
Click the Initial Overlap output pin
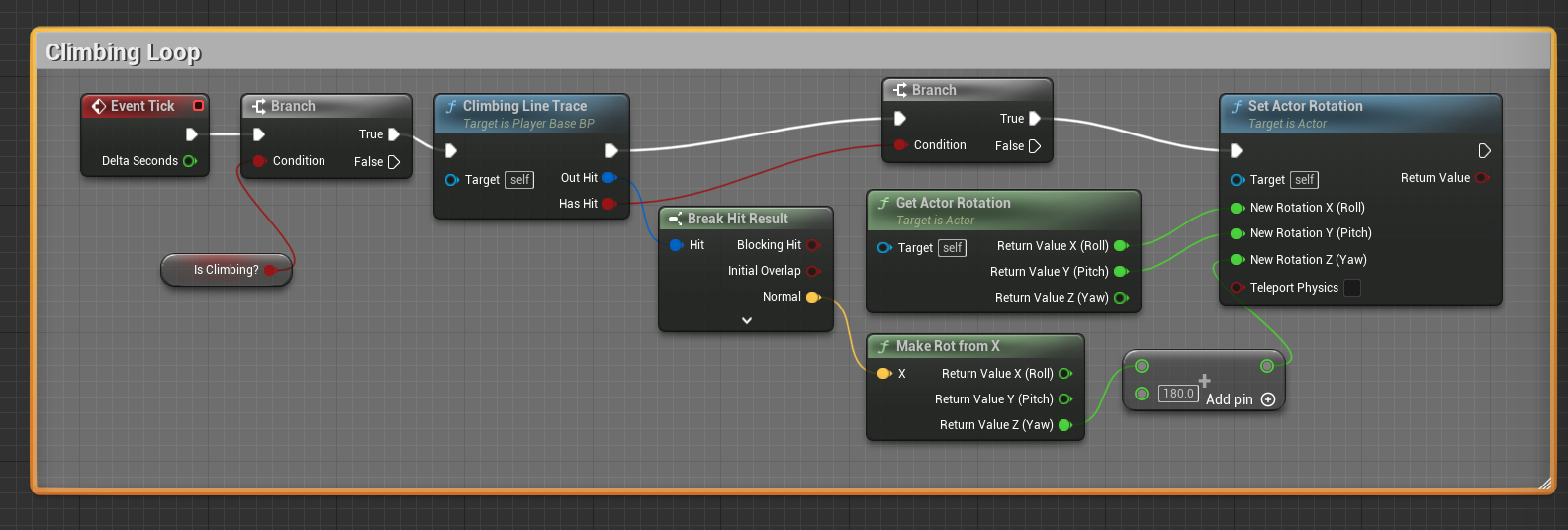813,271
